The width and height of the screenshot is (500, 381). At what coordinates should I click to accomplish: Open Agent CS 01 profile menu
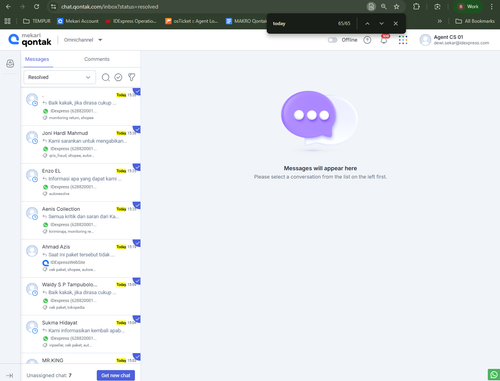pos(454,40)
